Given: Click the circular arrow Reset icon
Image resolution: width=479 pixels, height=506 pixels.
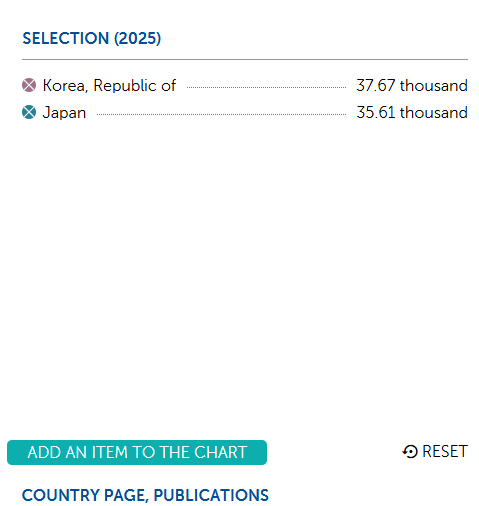Looking at the screenshot, I should [410, 452].
